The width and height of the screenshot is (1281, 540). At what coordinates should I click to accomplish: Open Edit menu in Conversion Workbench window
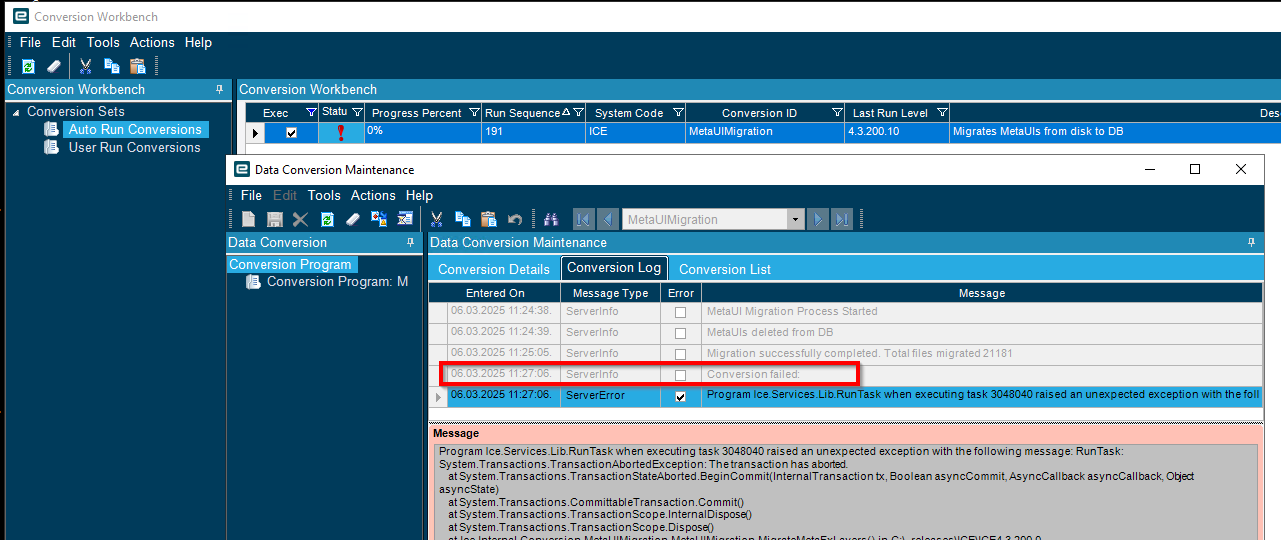point(64,42)
